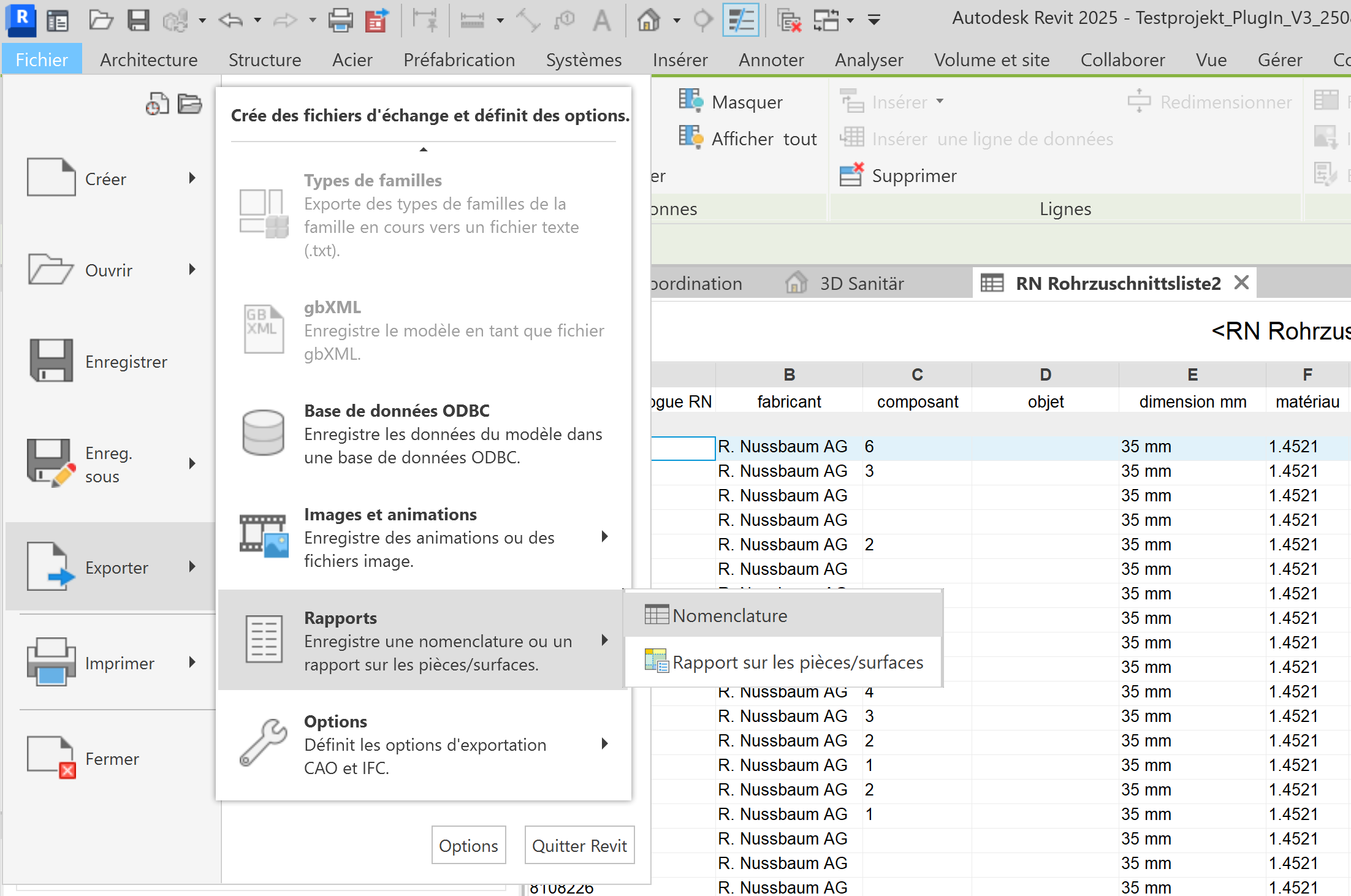
Task: Click the Quitter Revit button
Action: pyautogui.click(x=579, y=845)
